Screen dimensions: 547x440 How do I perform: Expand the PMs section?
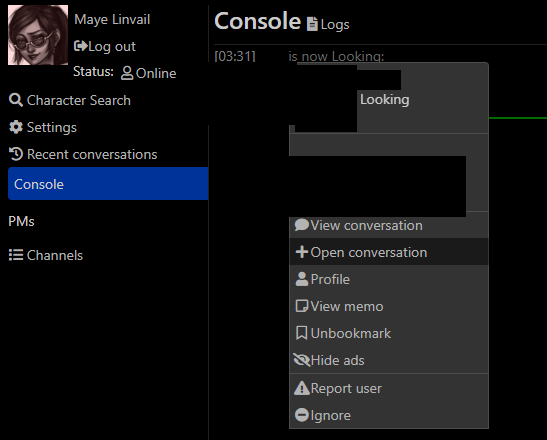tap(21, 221)
